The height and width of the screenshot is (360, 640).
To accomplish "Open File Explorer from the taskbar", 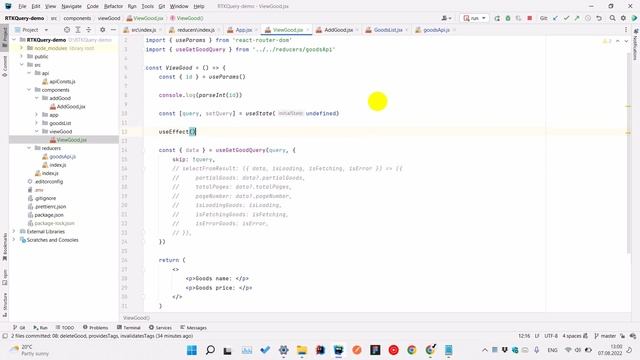I will click(302, 350).
